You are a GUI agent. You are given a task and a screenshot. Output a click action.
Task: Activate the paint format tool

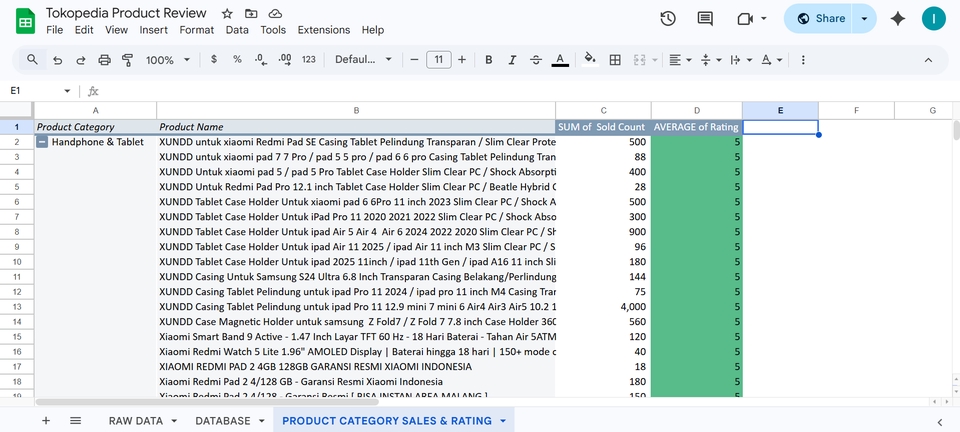pos(127,60)
